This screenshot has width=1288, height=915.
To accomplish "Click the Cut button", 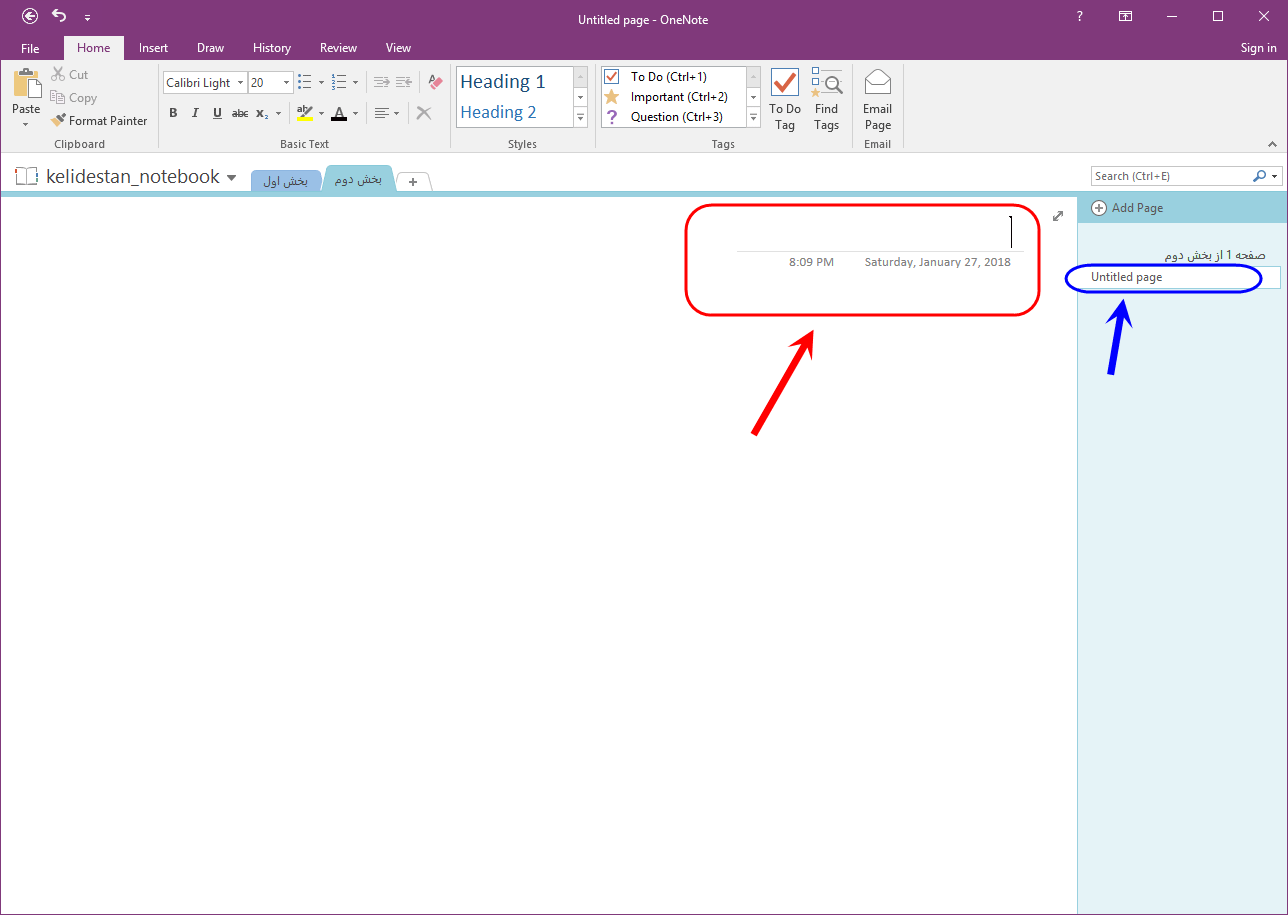I will 69,75.
